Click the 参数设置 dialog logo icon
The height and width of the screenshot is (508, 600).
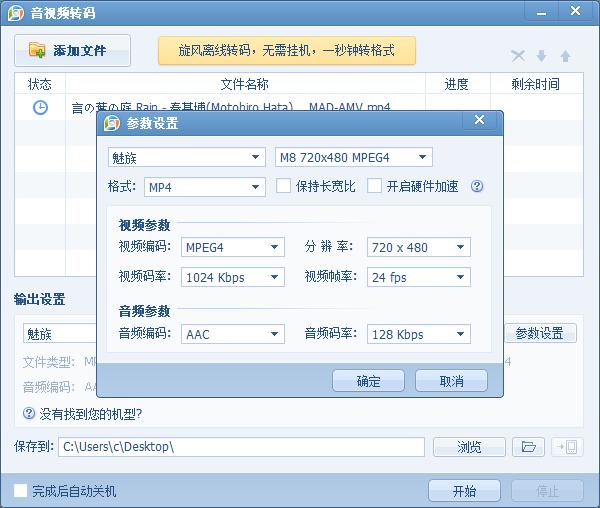pos(112,123)
